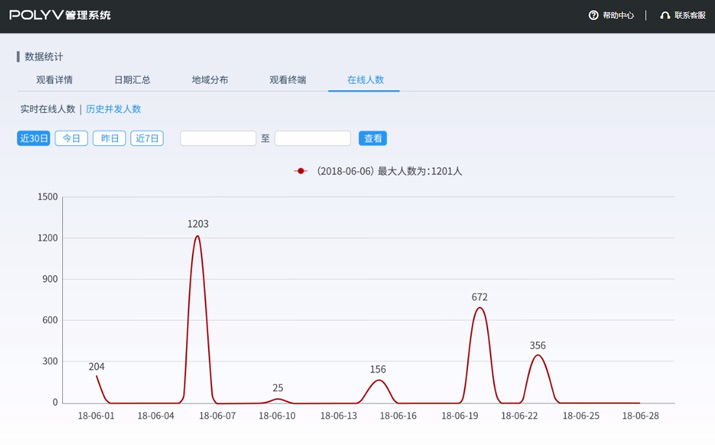Screen dimensions: 715x445
Task: Open the 地域分布 tab
Action: 210,80
